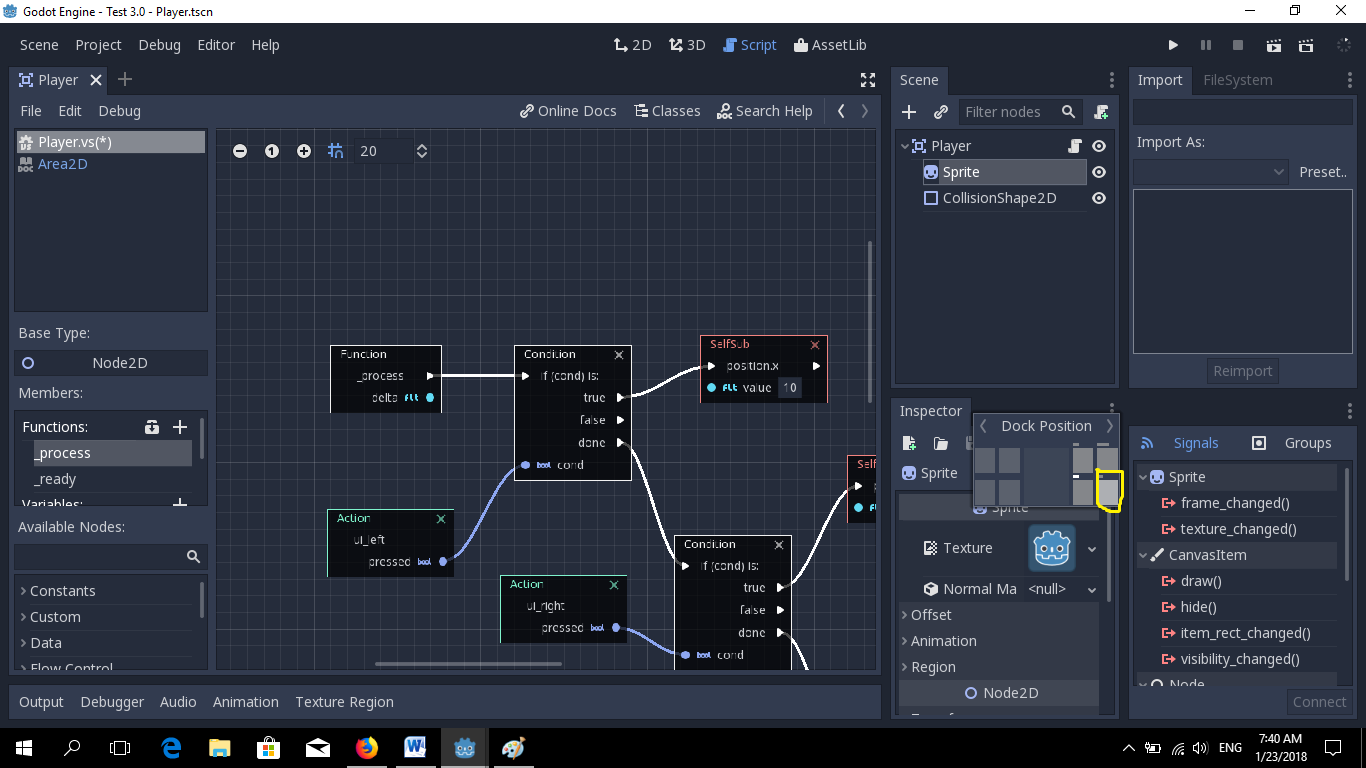Open the Firefox taskbar icon
The width and height of the screenshot is (1366, 768).
click(x=366, y=747)
